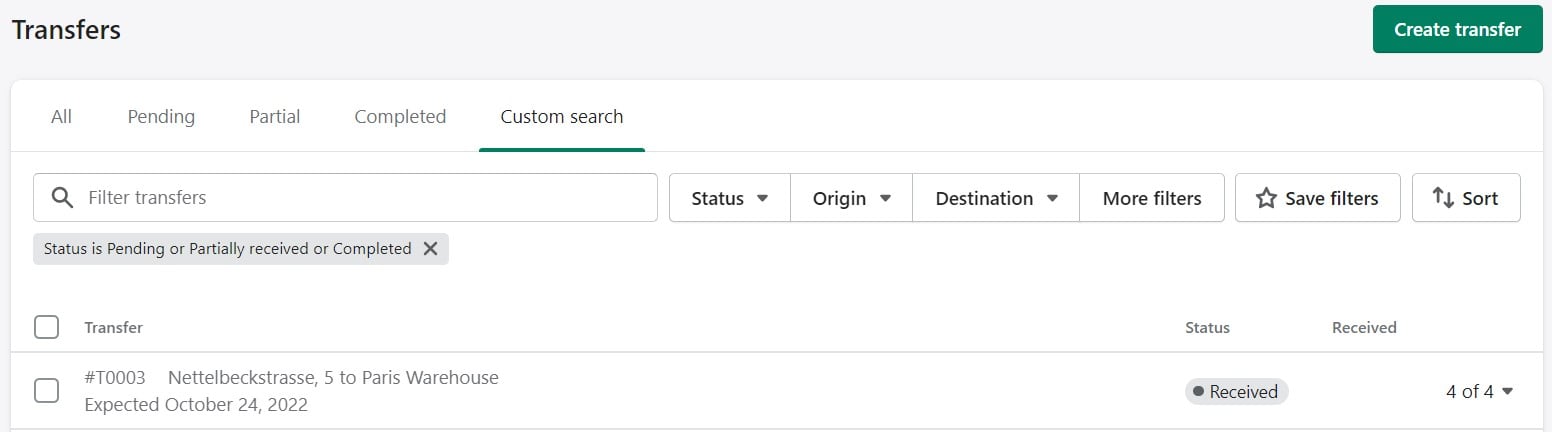This screenshot has width=1552, height=432.
Task: Click the Received status badge dot
Action: (1196, 392)
